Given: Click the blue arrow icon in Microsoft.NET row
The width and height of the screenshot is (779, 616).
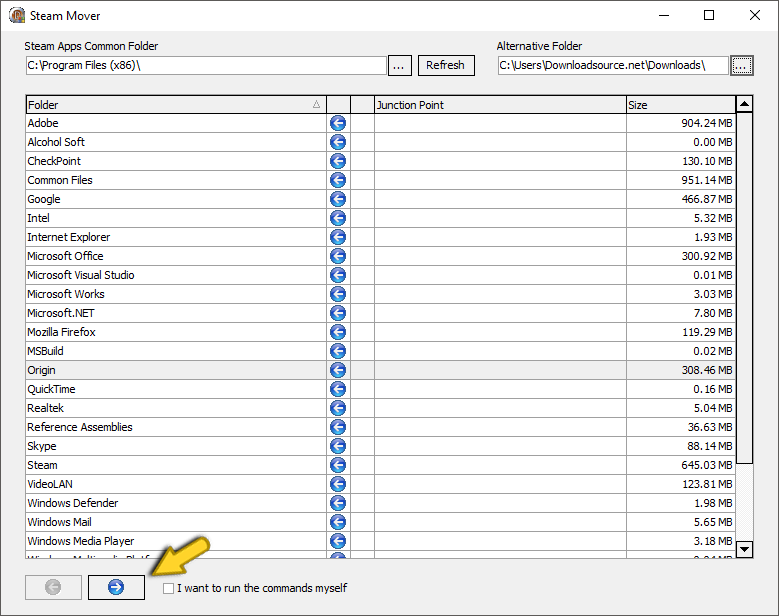Looking at the screenshot, I should (338, 313).
